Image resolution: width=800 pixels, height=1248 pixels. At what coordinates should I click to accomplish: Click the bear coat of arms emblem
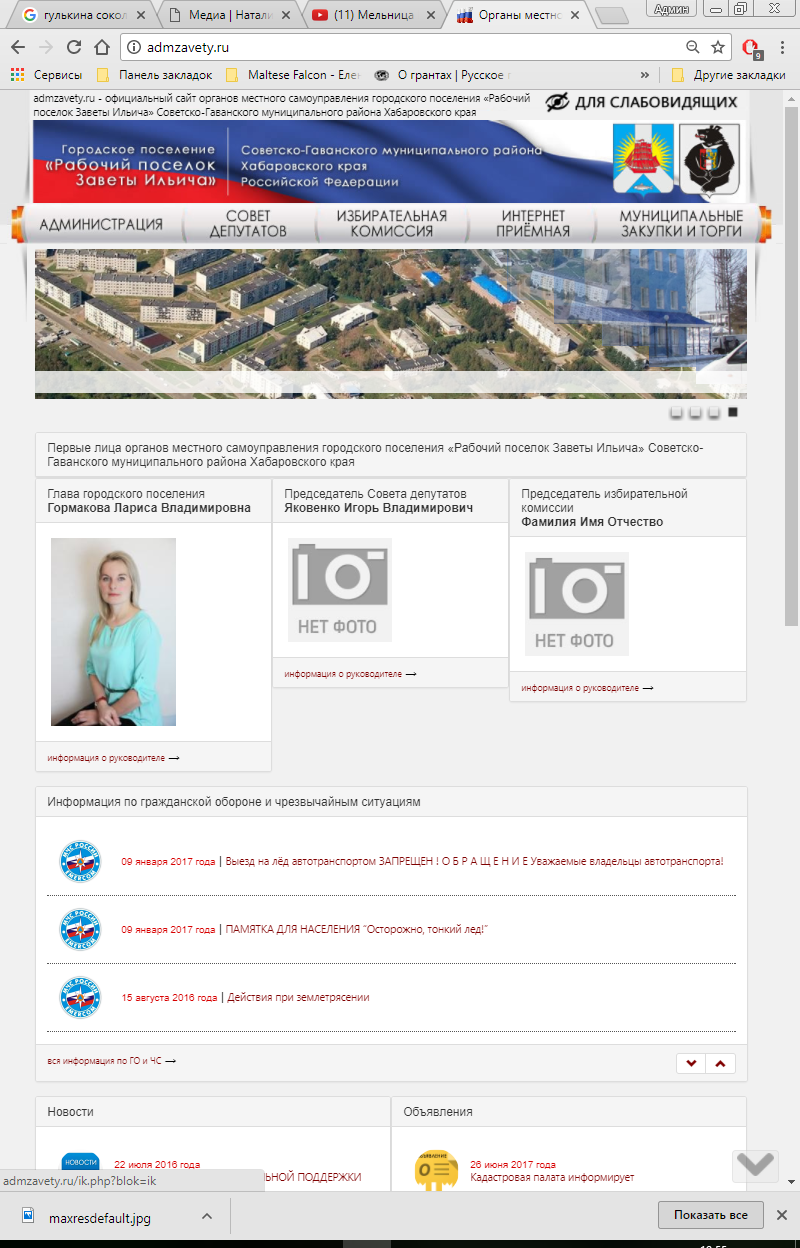[709, 158]
